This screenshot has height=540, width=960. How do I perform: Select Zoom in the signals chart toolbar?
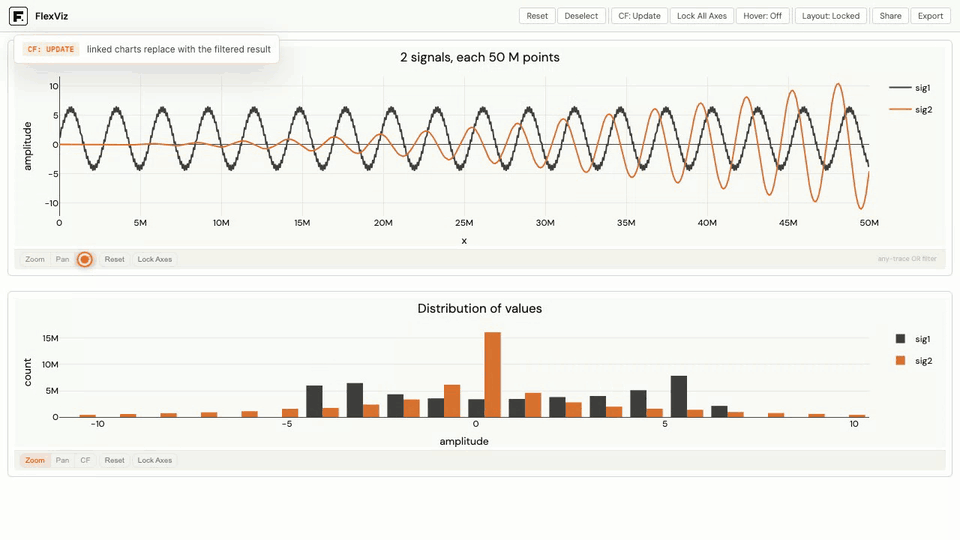35,259
